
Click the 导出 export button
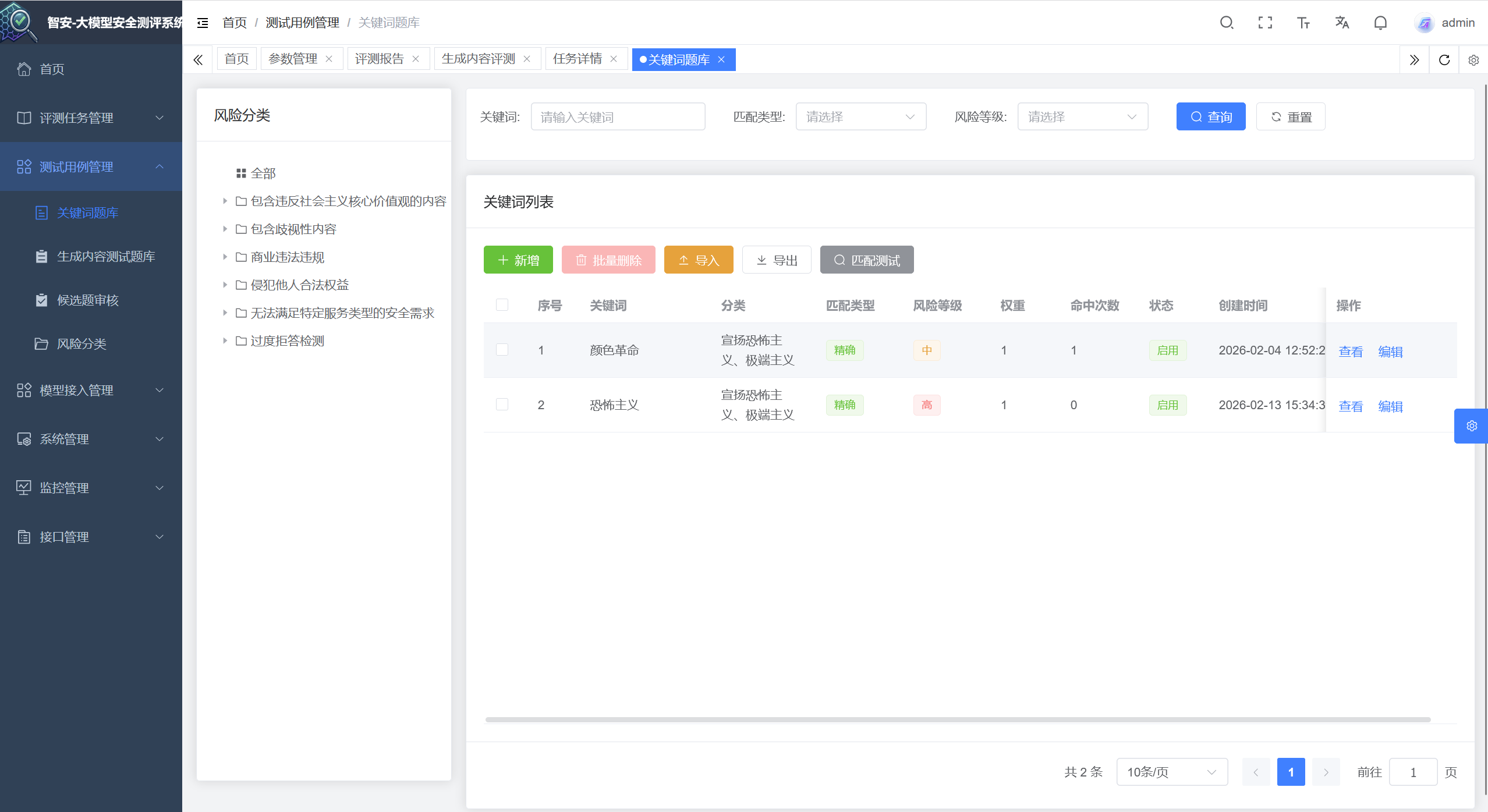(777, 260)
